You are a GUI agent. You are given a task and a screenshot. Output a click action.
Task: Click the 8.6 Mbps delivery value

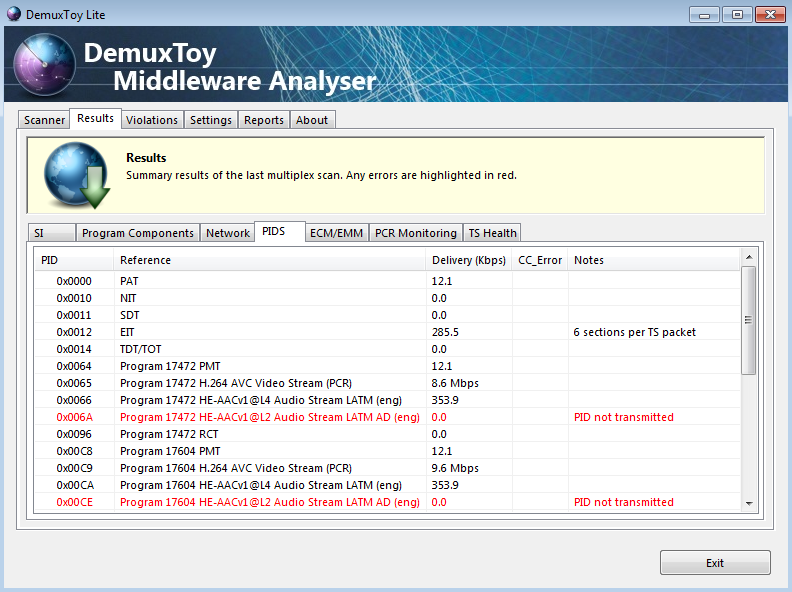coord(455,383)
